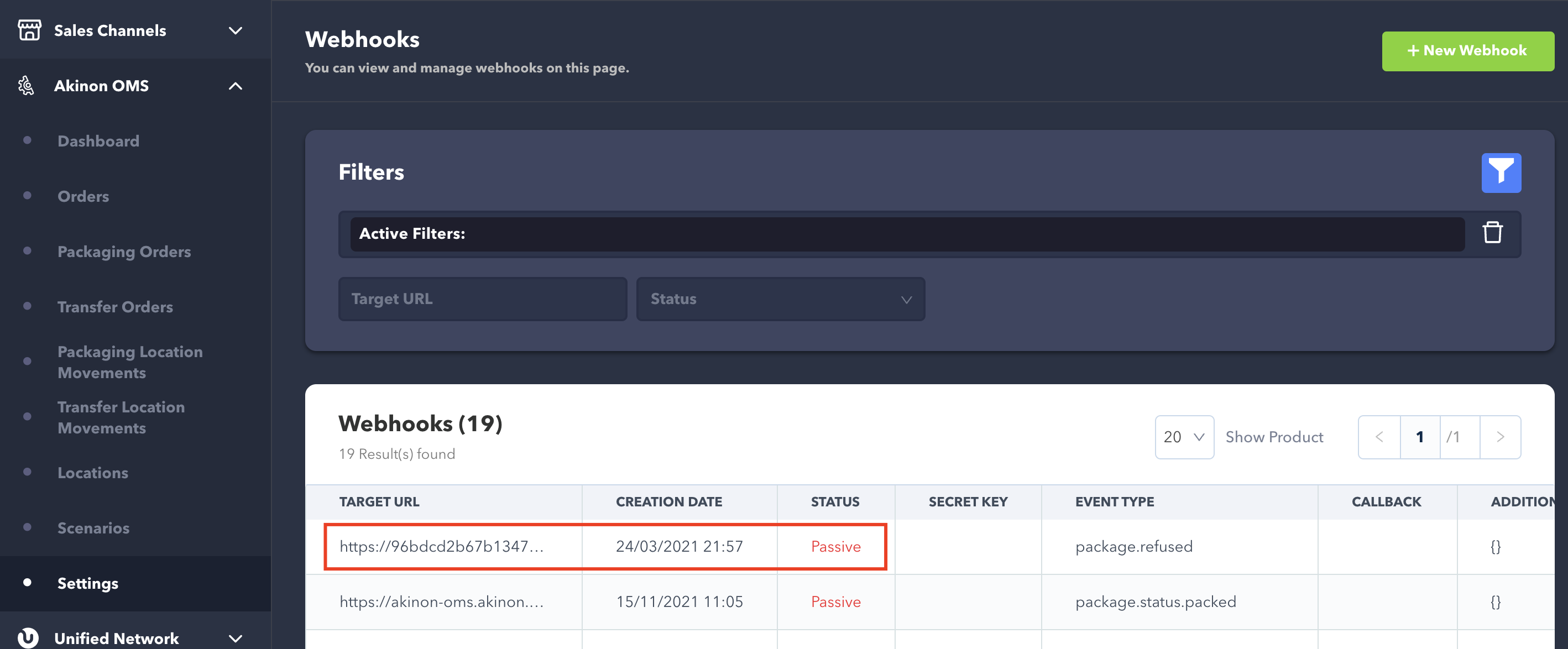Clear active filters with trash icon
Viewport: 1568px width, 649px height.
1492,233
